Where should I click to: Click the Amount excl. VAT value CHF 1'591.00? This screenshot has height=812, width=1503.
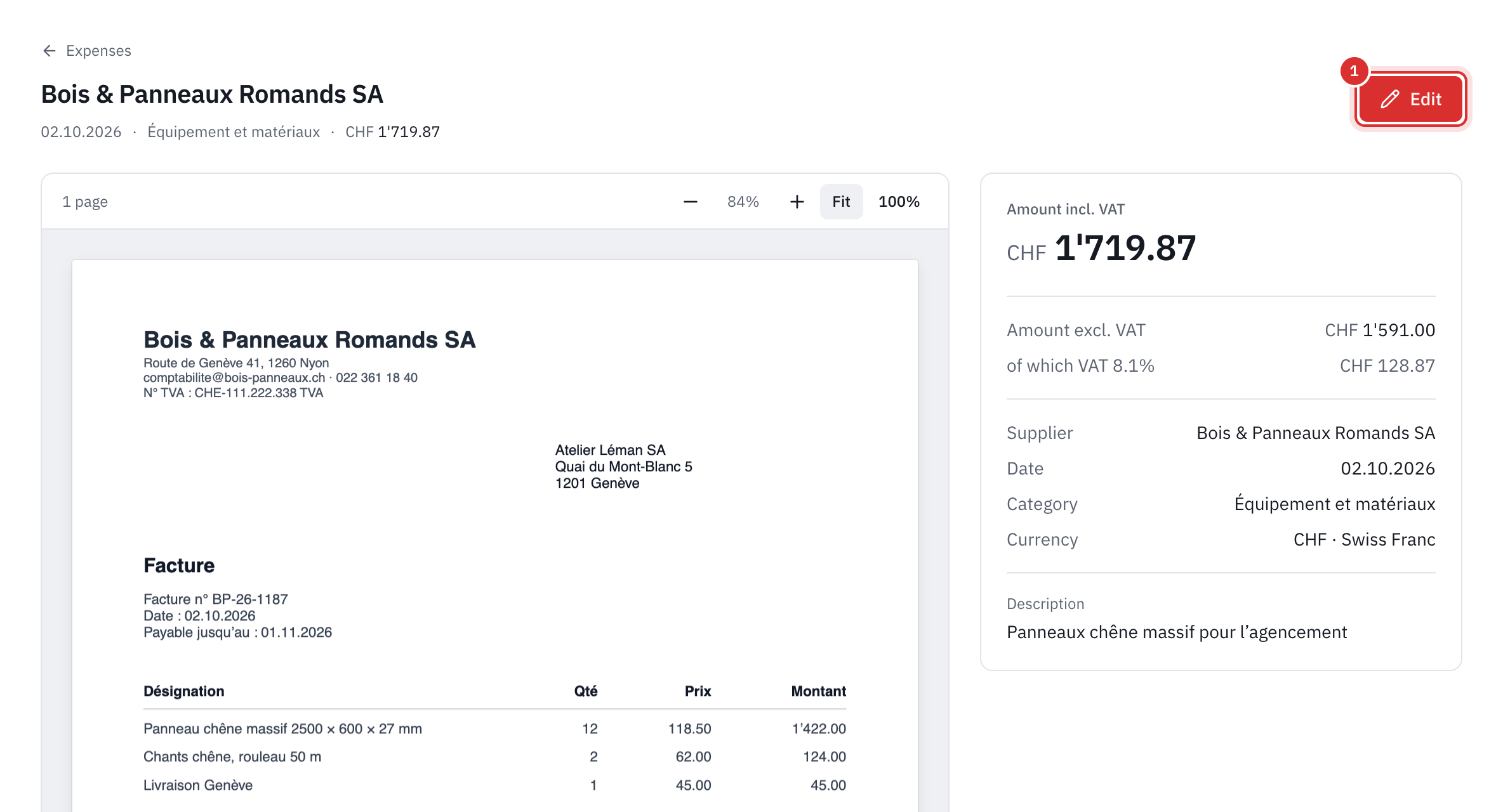click(1380, 330)
